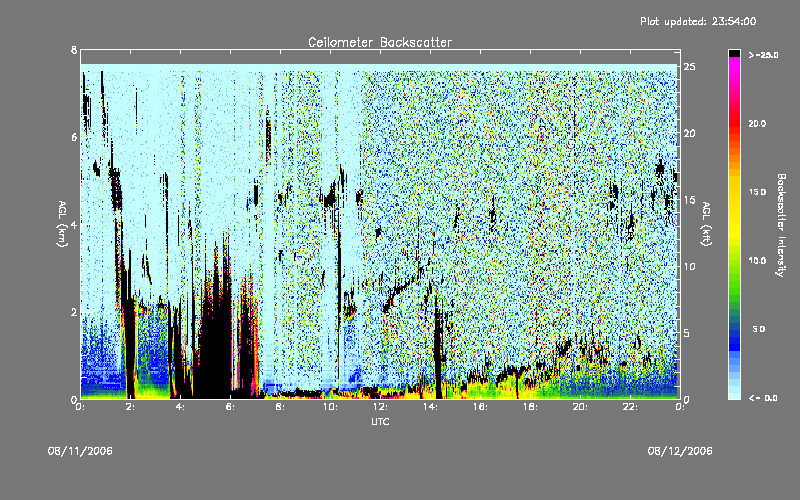Click the '22:' hour tick on time axis
This screenshot has height=500, width=800.
click(x=630, y=407)
